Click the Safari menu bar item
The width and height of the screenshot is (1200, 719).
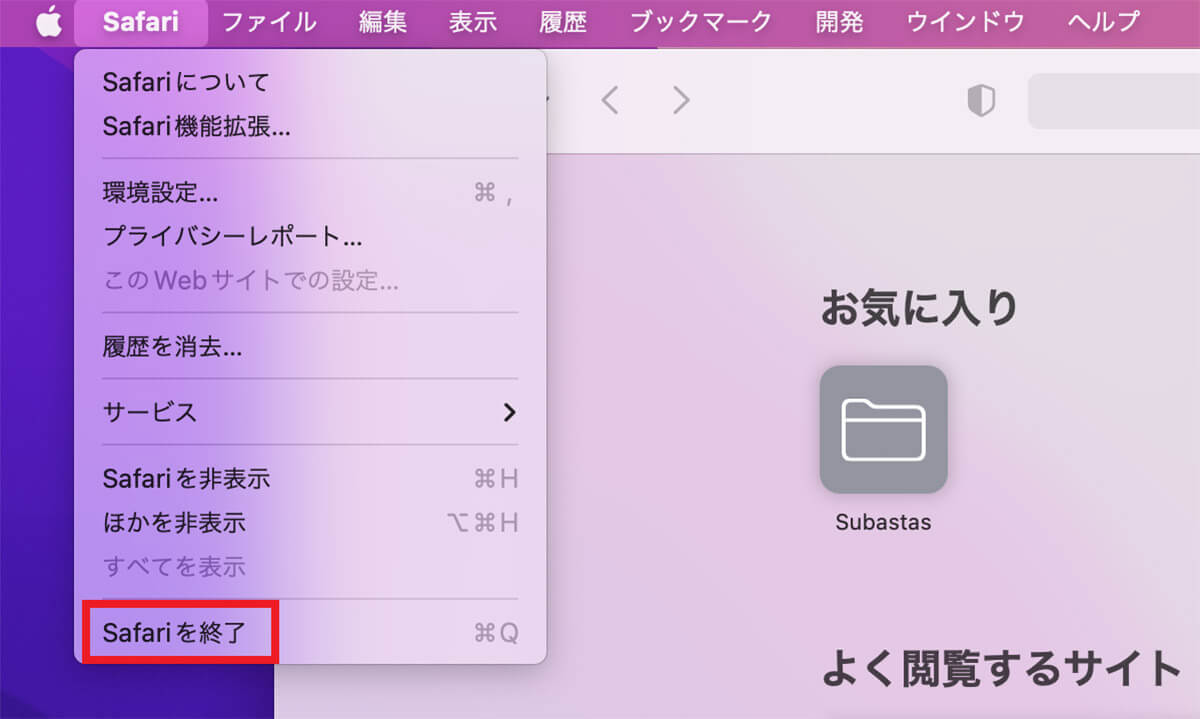click(141, 22)
